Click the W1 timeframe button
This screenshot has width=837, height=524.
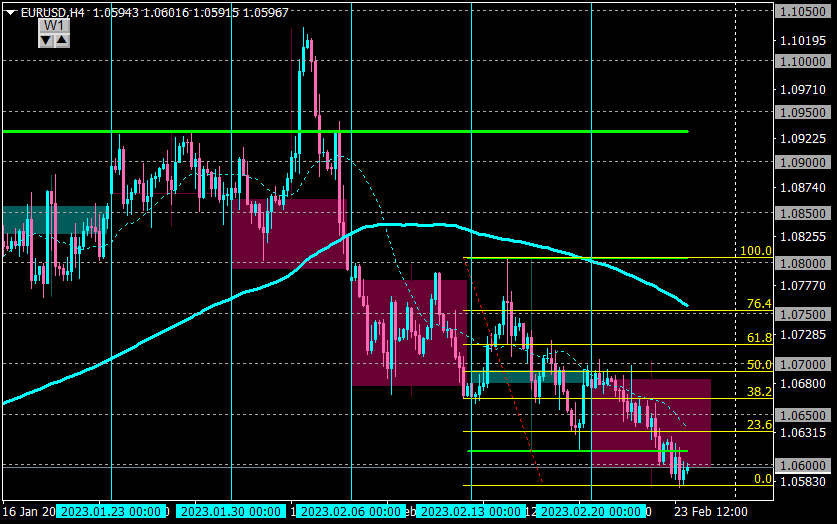point(54,26)
